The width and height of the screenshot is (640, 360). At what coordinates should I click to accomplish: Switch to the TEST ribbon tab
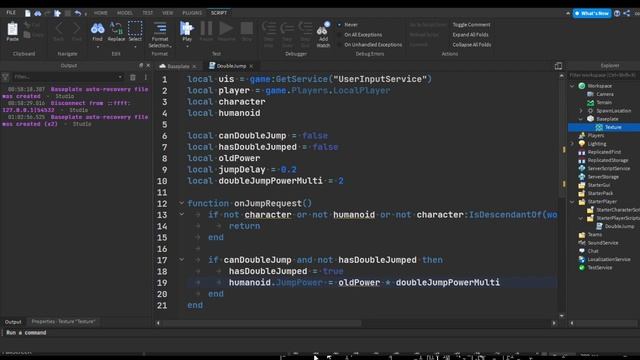click(148, 13)
